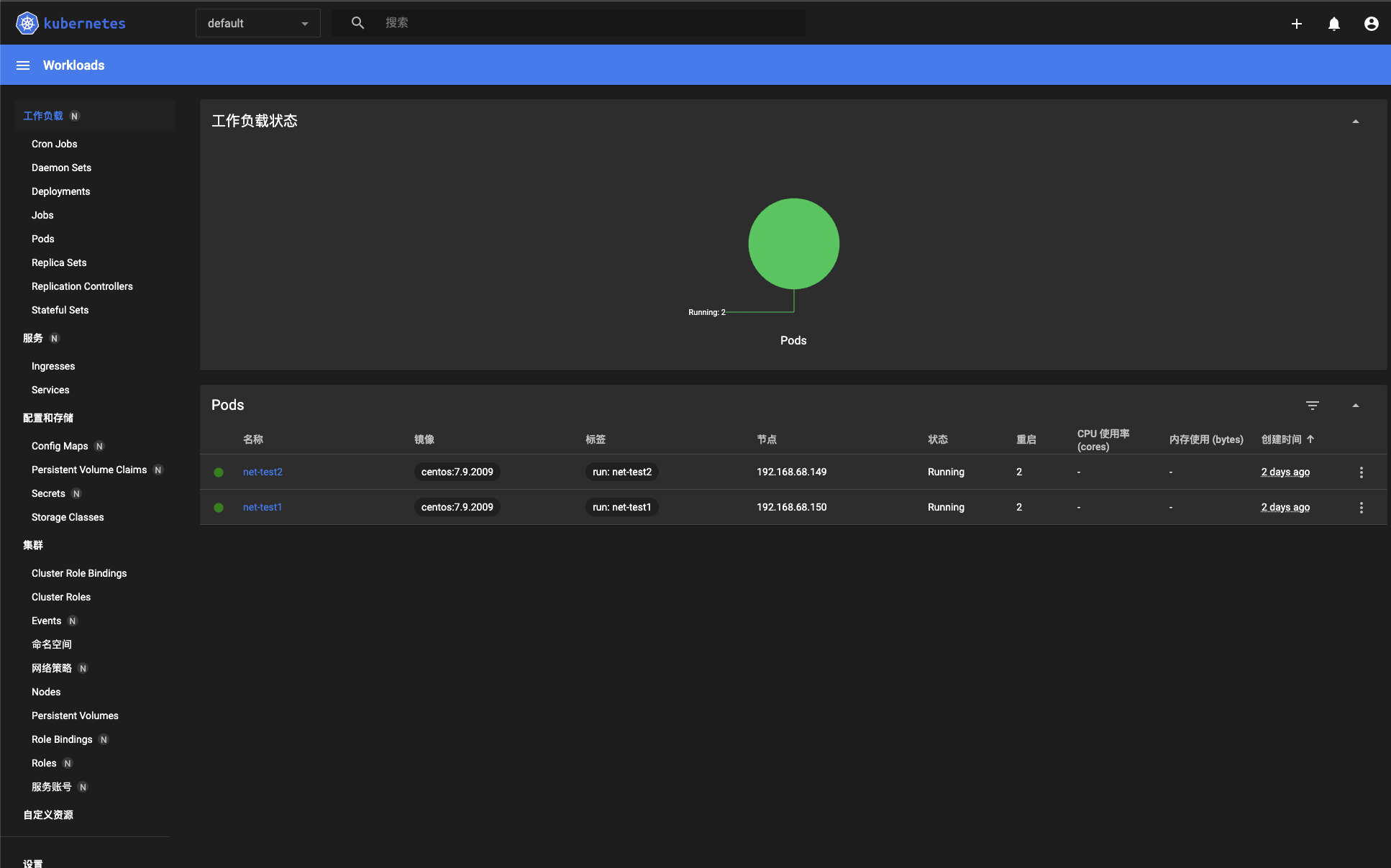Collapse the 工作负载状态 card

1356,122
